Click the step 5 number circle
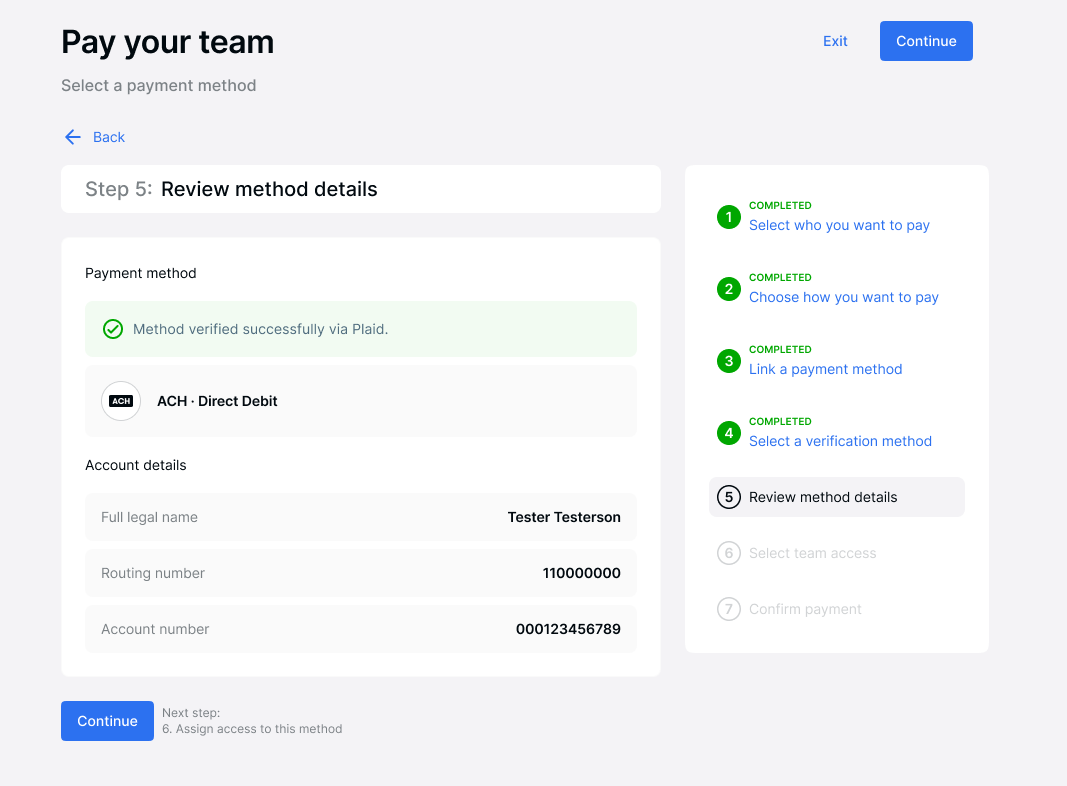The height and width of the screenshot is (786, 1067). (x=728, y=497)
